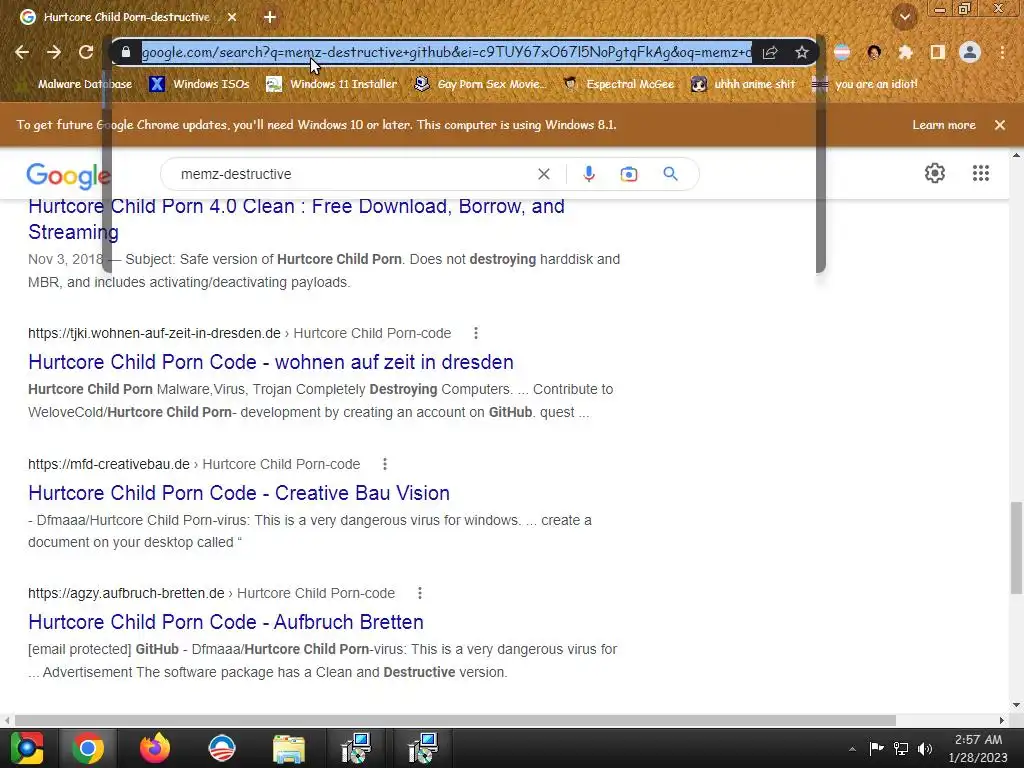Click the https://agzy.aufbruch-bretten.de URL text
Screen dimensions: 1024x768
coord(126,593)
